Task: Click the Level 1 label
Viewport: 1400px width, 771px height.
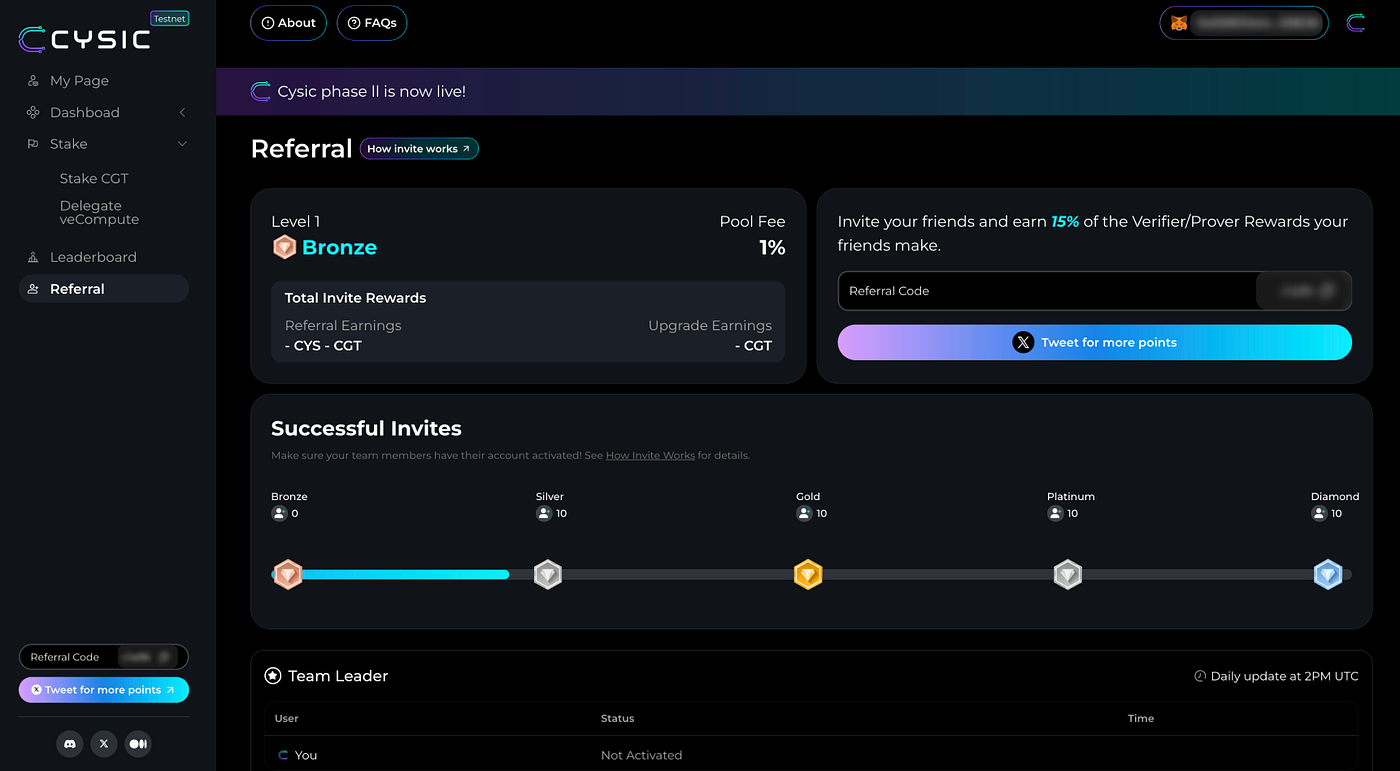Action: pyautogui.click(x=296, y=222)
